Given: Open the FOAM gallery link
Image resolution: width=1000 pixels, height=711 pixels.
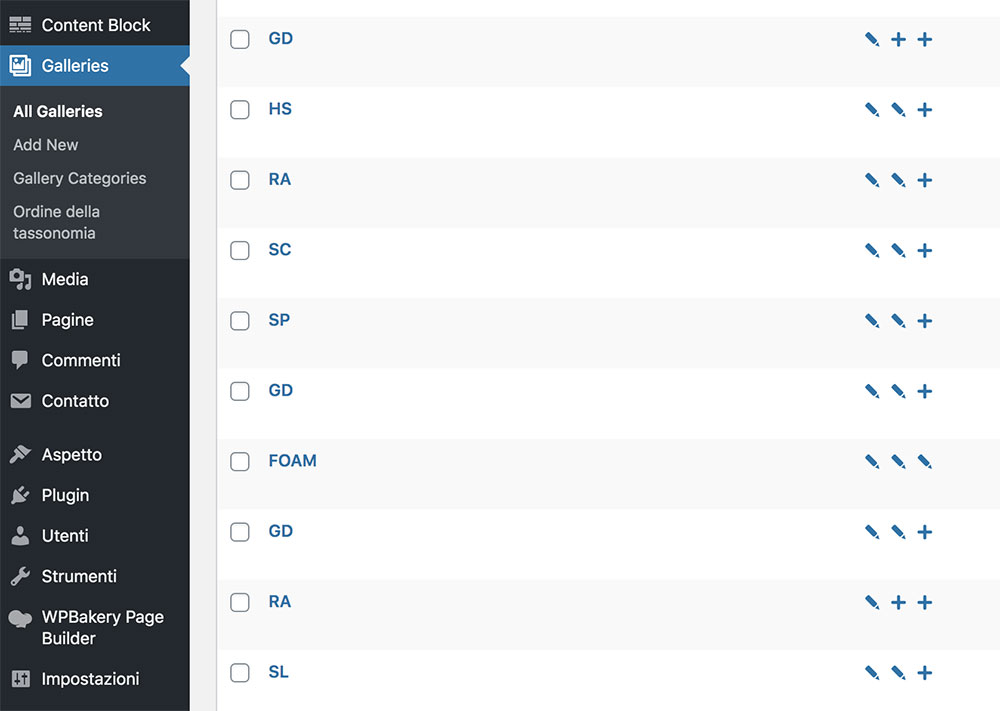Looking at the screenshot, I should [x=292, y=461].
